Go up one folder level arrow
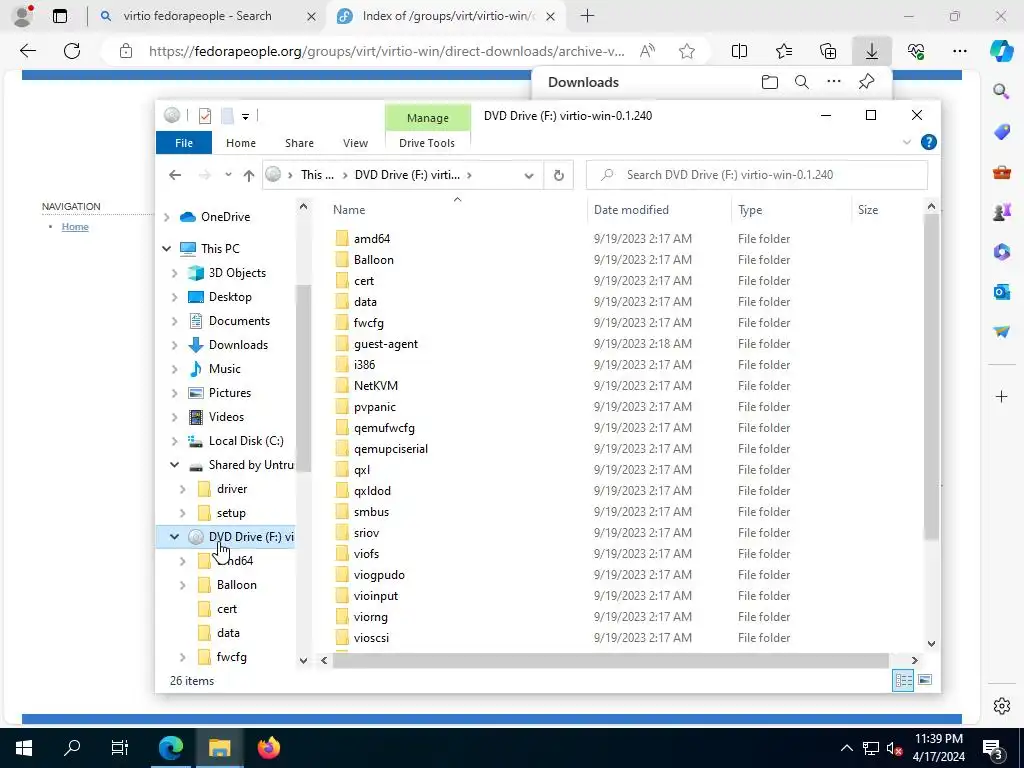 click(249, 175)
